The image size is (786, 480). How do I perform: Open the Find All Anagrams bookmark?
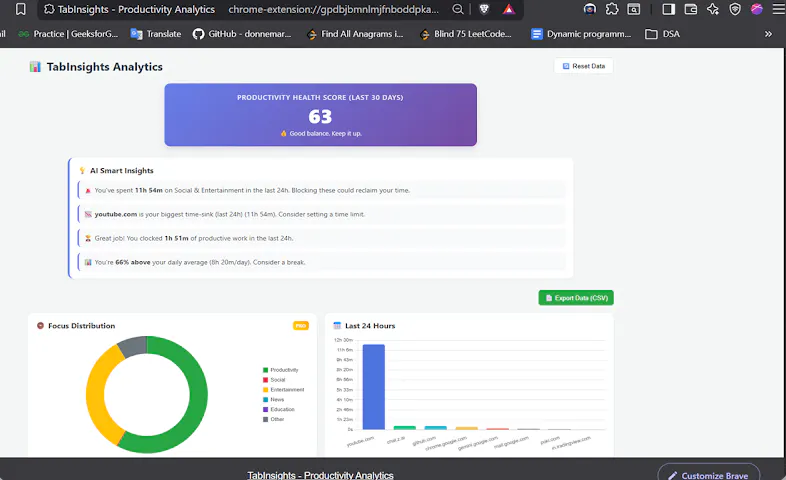coord(355,34)
